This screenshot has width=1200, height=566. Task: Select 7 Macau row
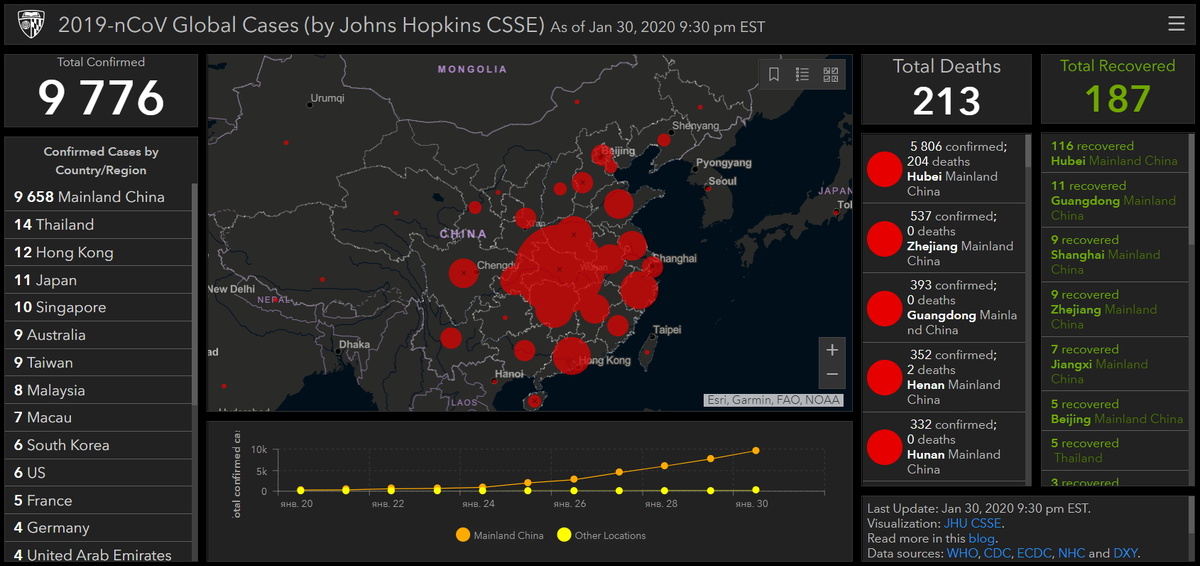coord(97,417)
